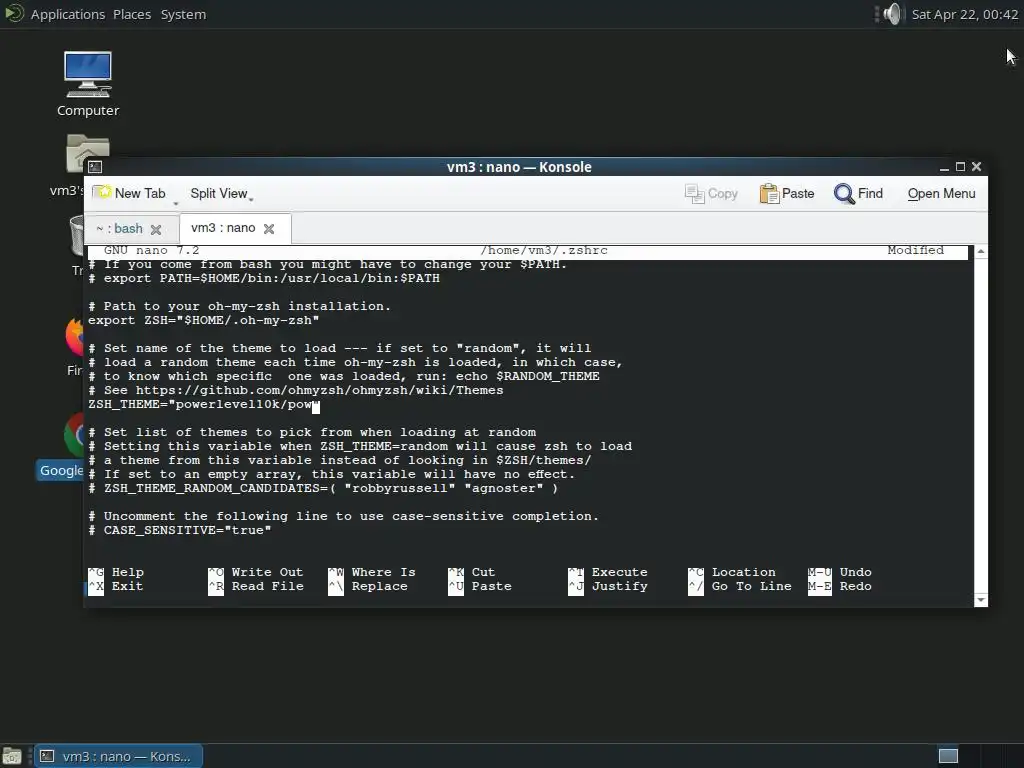Click the show desktop icon in bottom panel
The height and width of the screenshot is (768, 1024).
point(12,756)
